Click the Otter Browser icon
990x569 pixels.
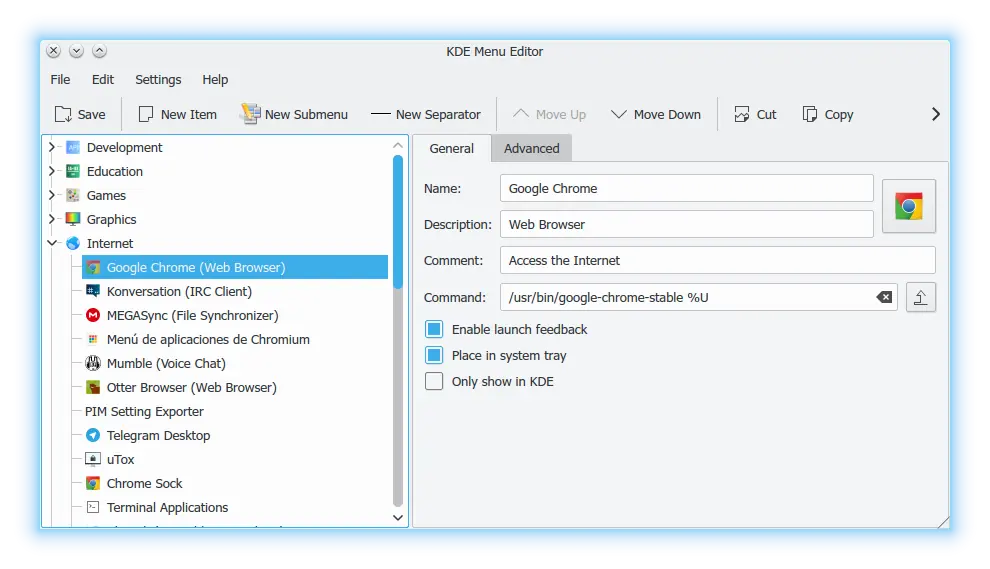93,387
